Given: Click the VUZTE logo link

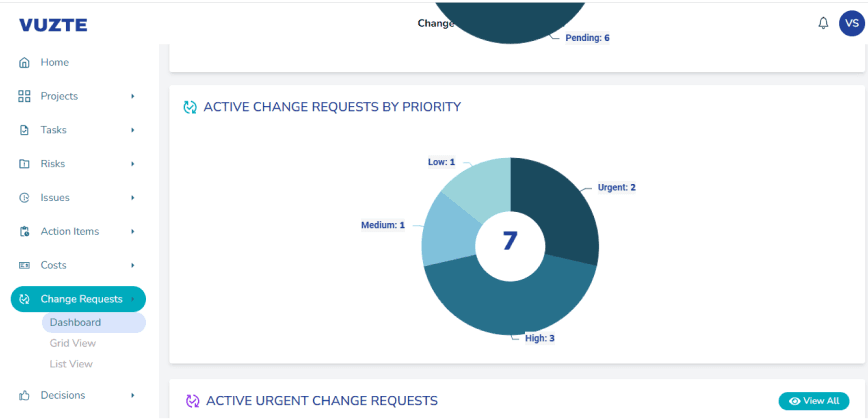Looking at the screenshot, I should (53, 25).
